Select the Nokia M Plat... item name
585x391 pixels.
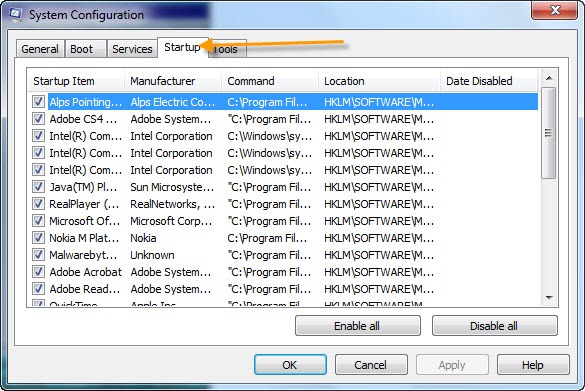[84, 238]
